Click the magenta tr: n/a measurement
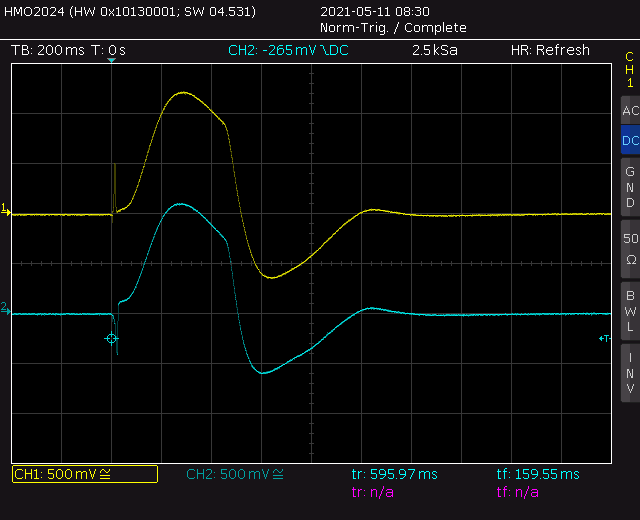The image size is (640, 520). 373,492
